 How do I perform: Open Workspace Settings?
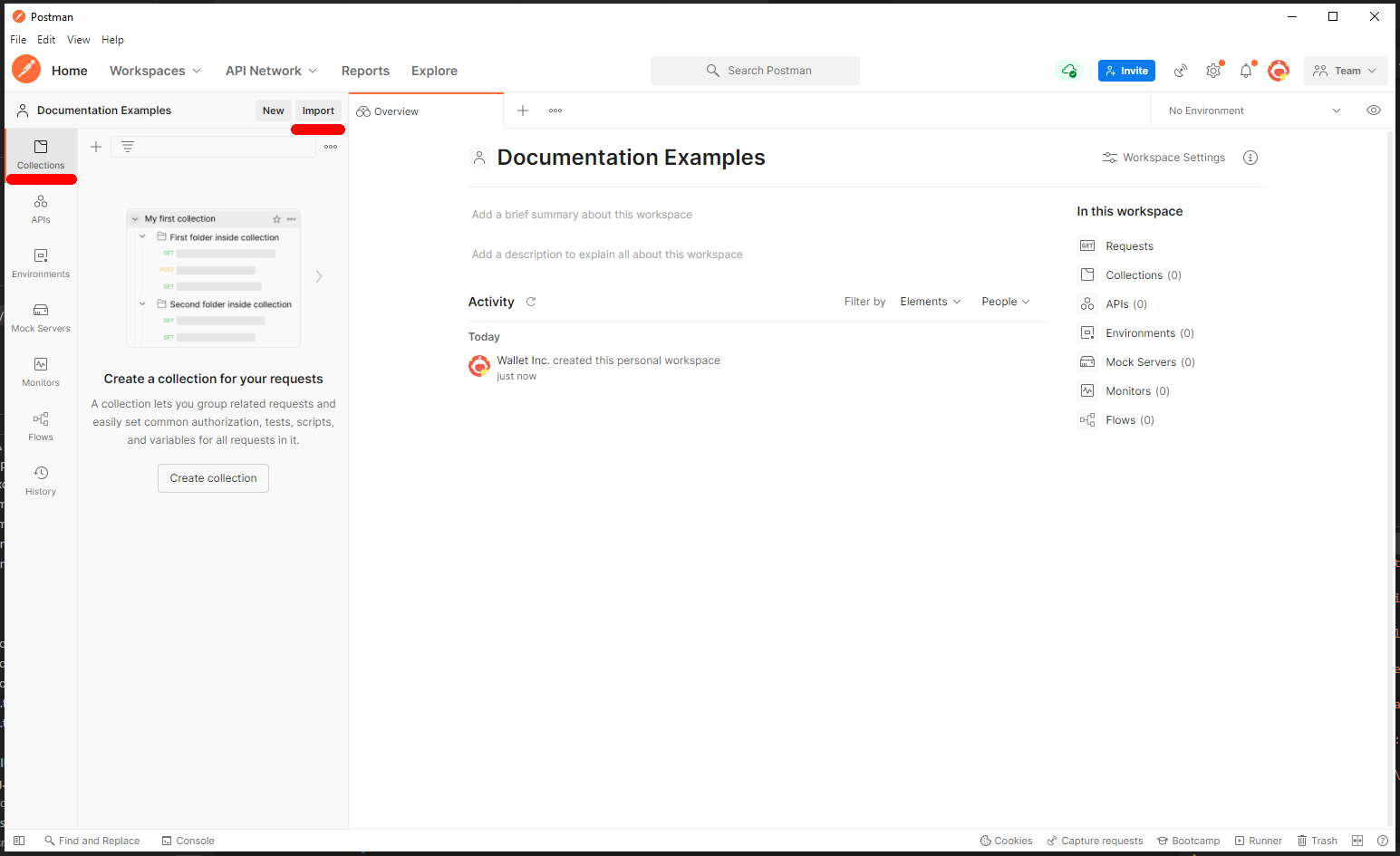pyautogui.click(x=1163, y=158)
